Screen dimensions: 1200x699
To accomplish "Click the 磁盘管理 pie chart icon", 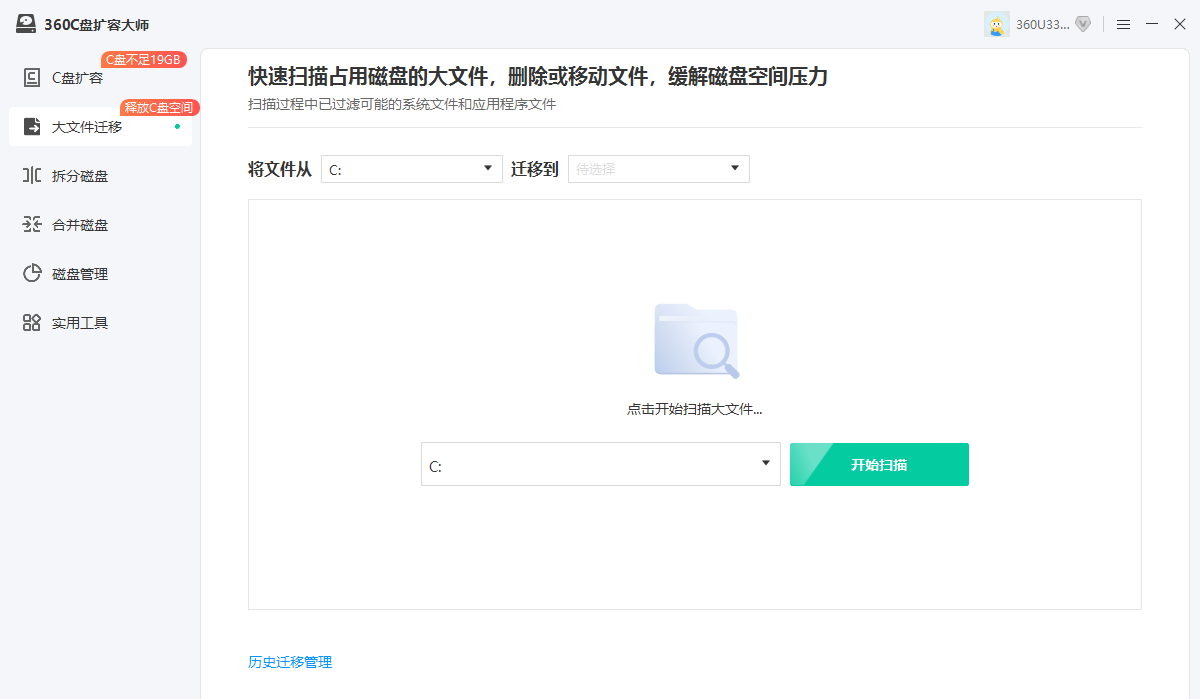I will [x=32, y=274].
